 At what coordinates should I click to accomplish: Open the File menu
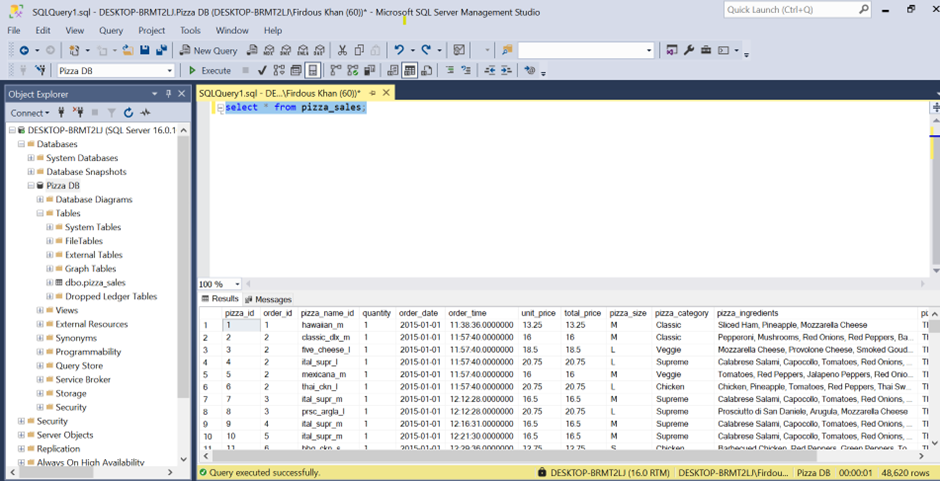coord(13,30)
